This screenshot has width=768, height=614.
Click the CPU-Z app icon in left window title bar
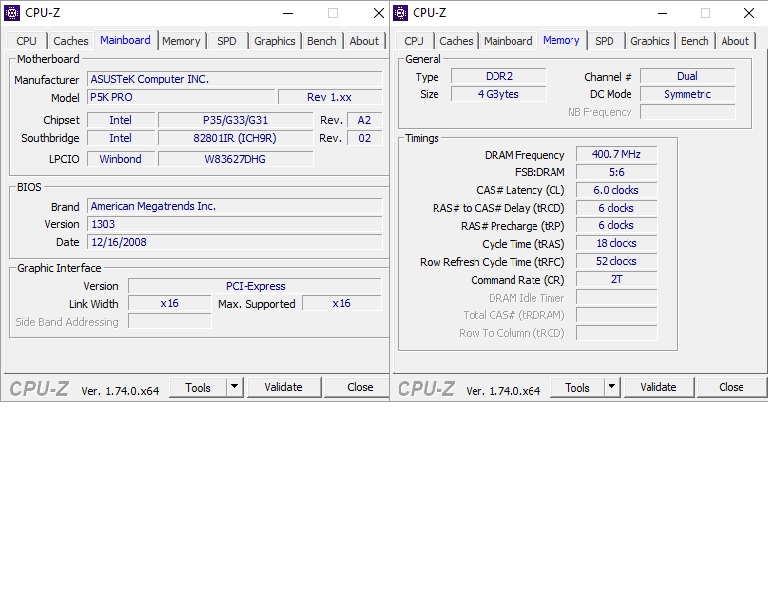click(x=12, y=13)
